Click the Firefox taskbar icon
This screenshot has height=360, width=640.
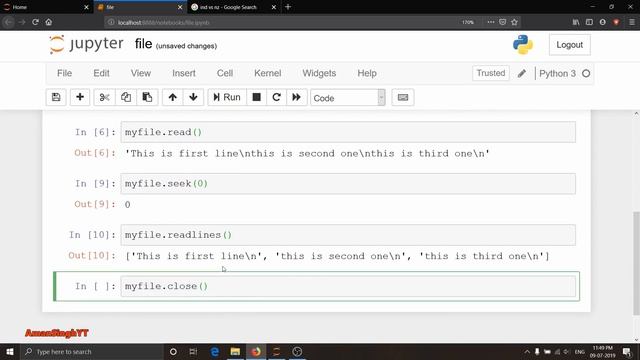(x=256, y=351)
